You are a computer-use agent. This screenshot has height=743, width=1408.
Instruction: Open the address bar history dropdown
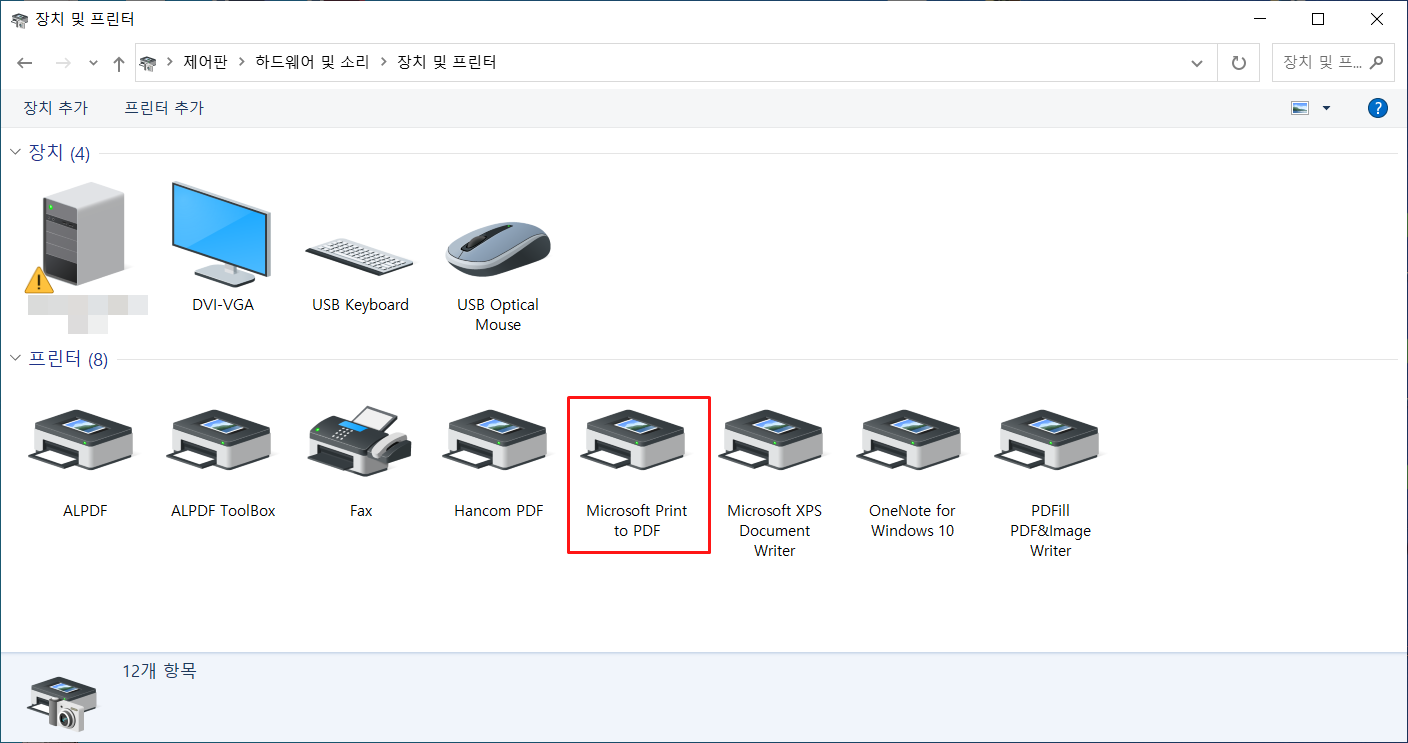pyautogui.click(x=1197, y=63)
